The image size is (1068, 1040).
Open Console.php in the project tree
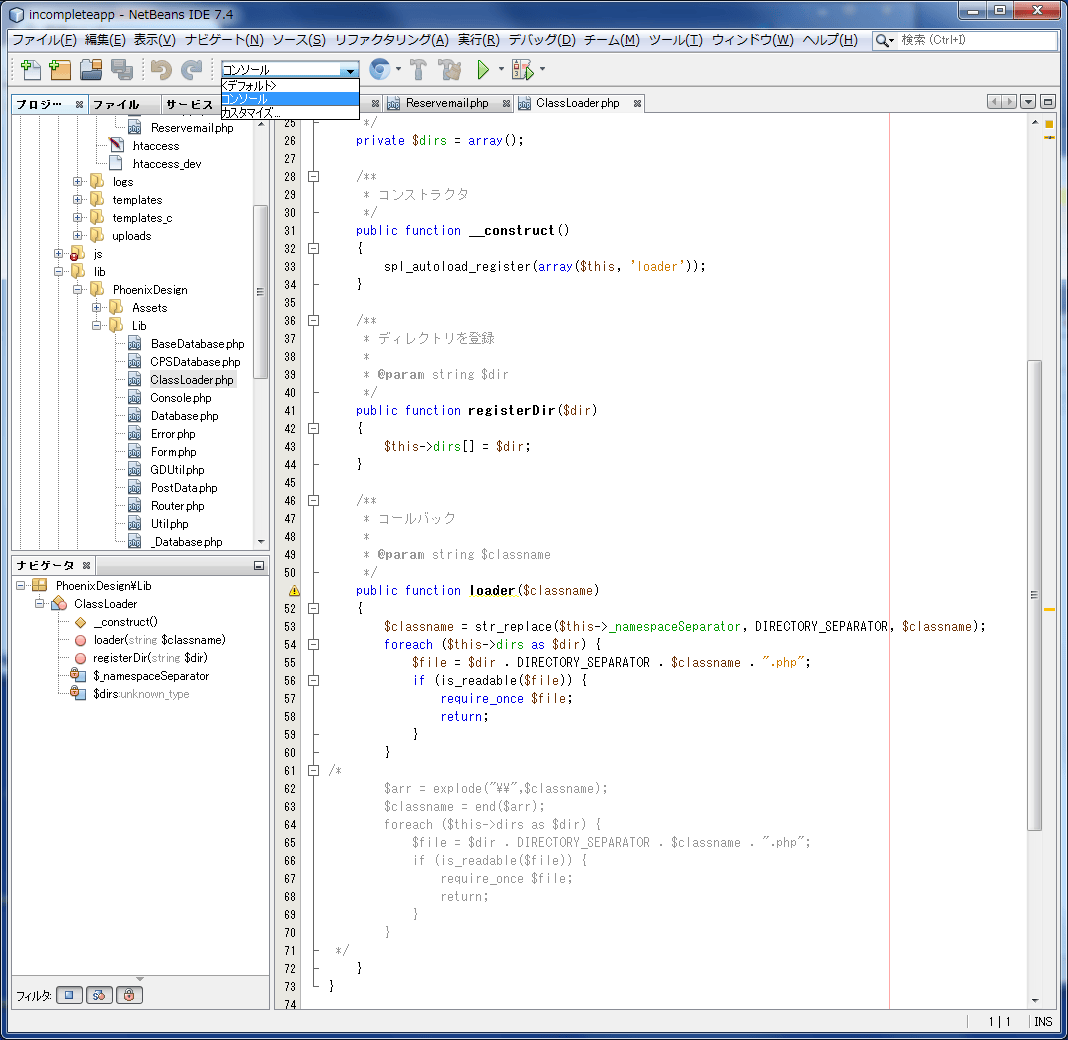[180, 398]
